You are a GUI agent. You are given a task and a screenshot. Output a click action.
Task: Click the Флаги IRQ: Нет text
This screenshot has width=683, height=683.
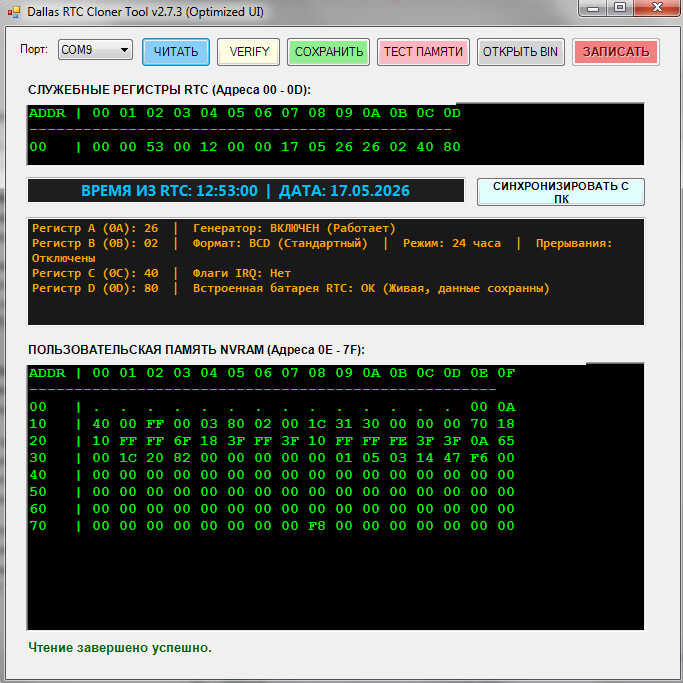coord(242,273)
